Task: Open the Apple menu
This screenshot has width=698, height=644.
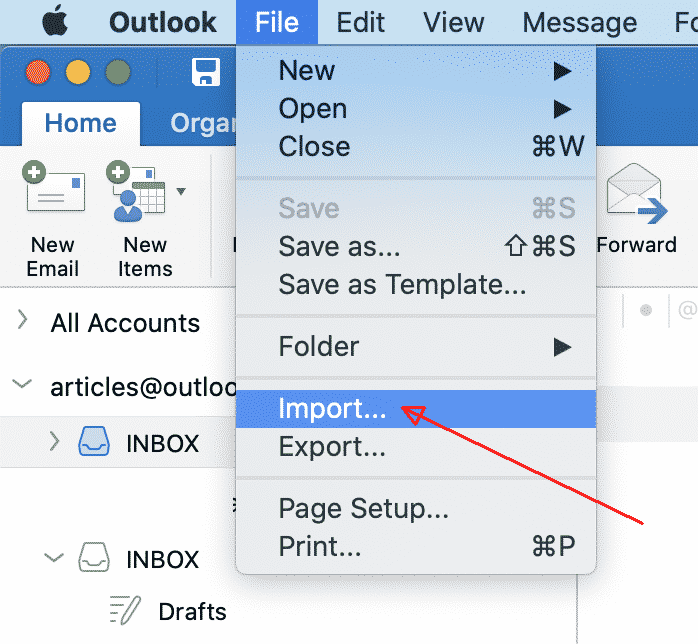Action: (x=55, y=22)
